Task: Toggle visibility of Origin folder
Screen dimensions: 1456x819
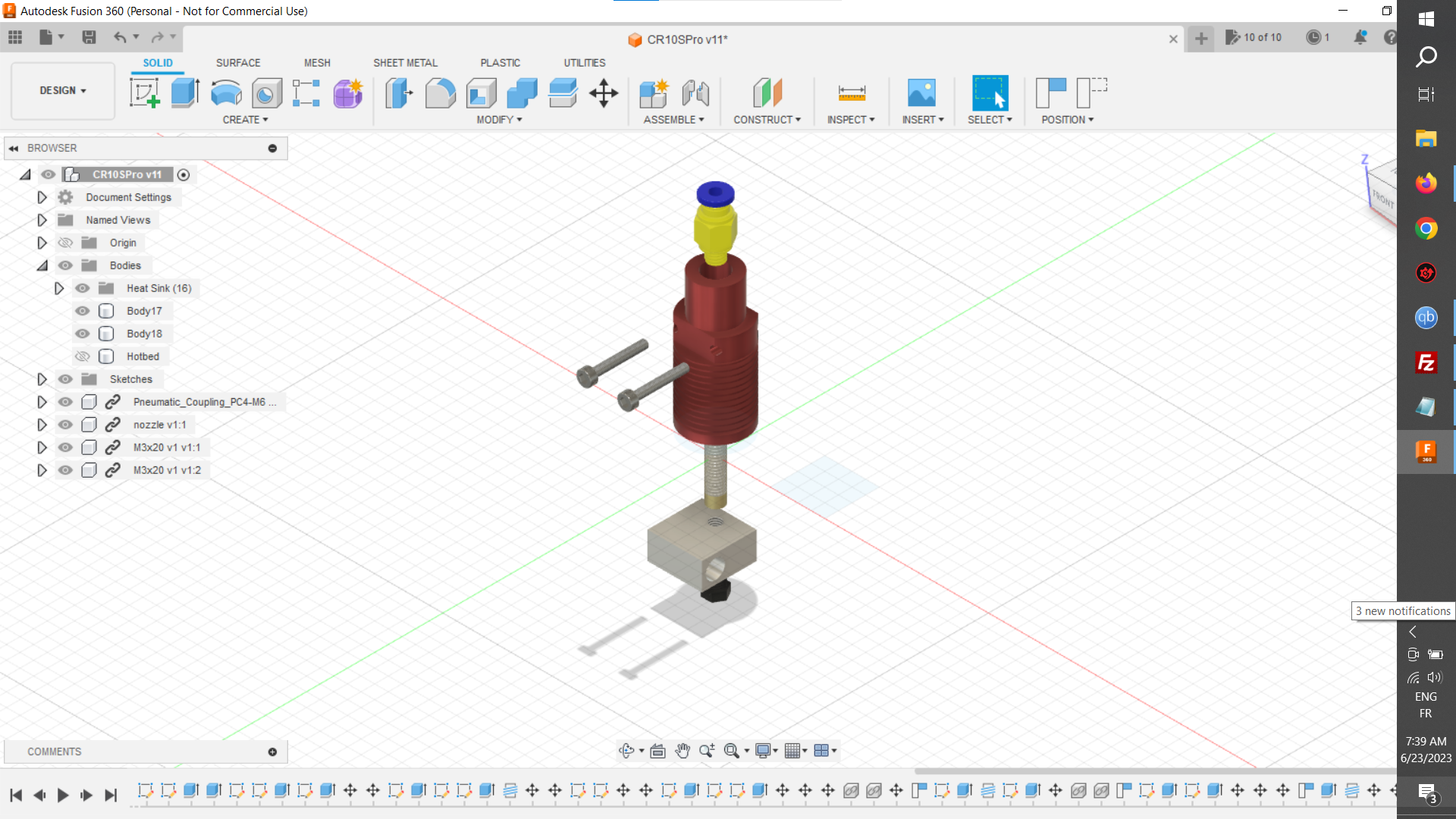Action: (x=66, y=243)
